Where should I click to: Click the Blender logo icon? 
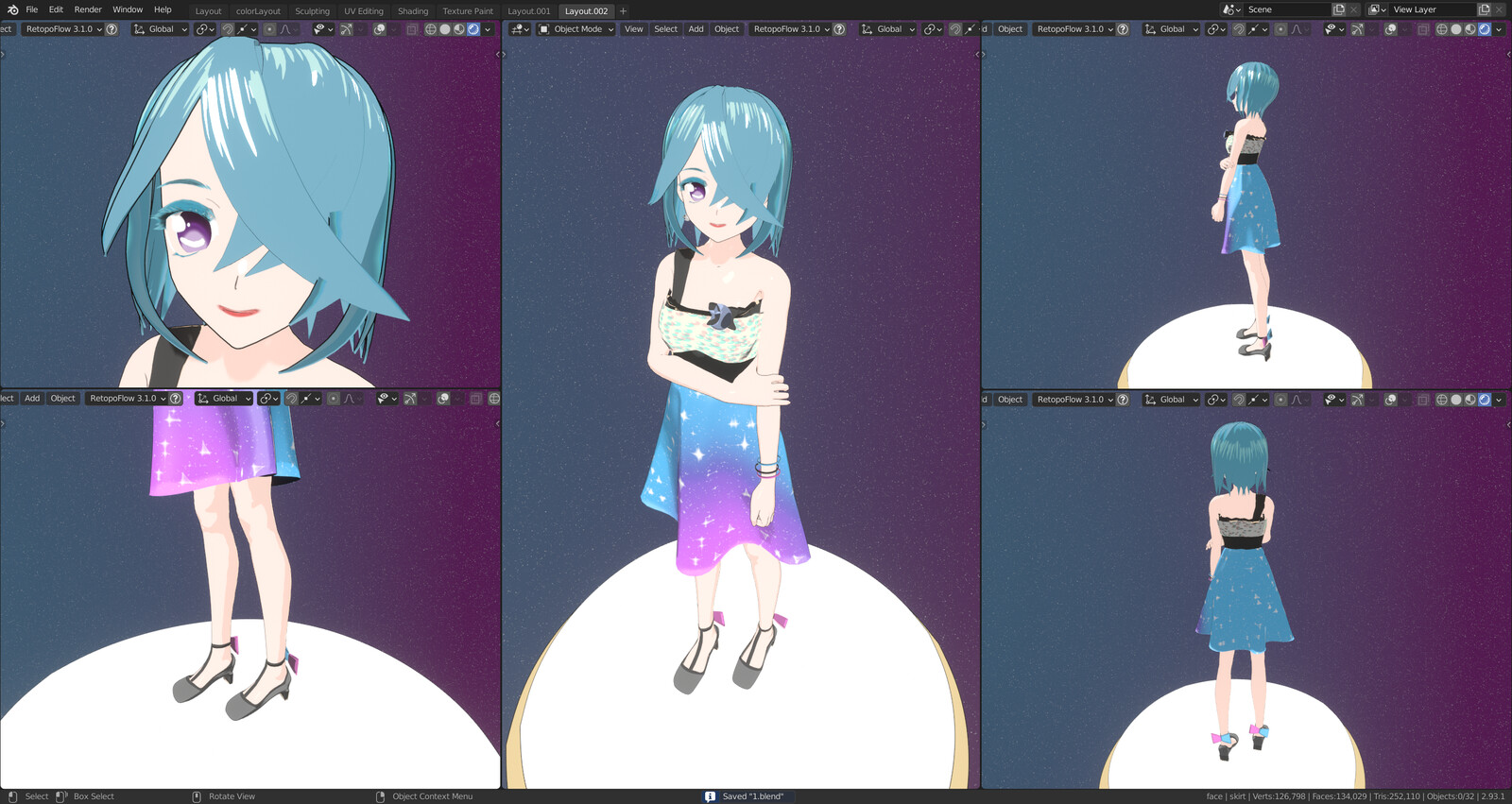coord(12,9)
